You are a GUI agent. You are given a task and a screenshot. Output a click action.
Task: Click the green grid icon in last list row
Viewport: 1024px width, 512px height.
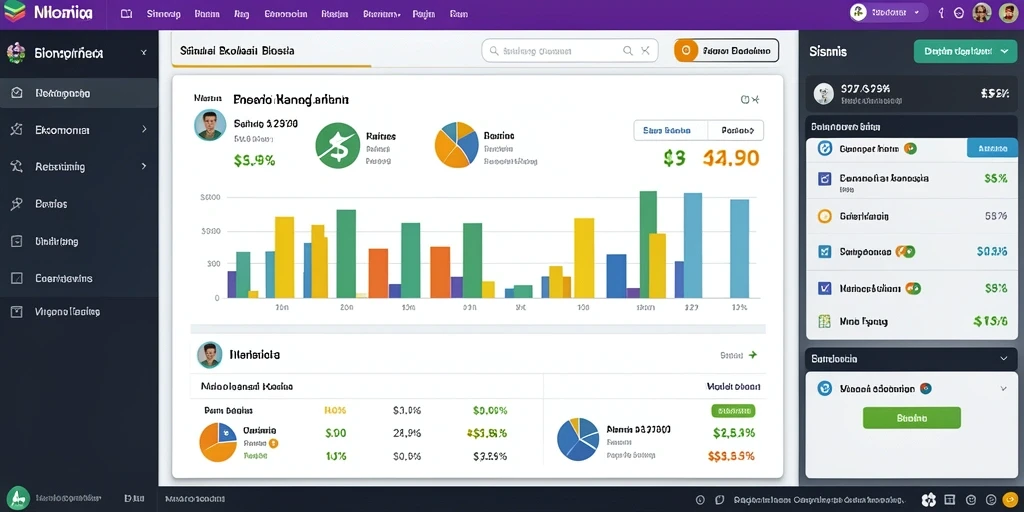point(825,321)
